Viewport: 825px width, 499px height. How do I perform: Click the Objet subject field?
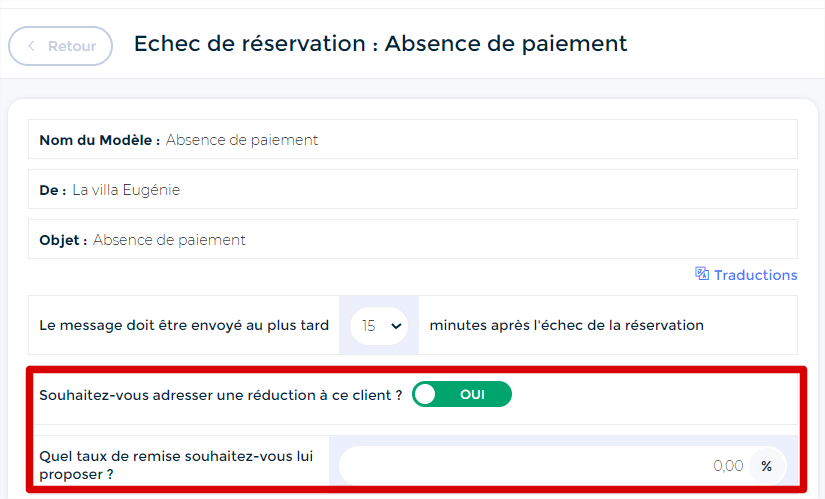tap(412, 239)
